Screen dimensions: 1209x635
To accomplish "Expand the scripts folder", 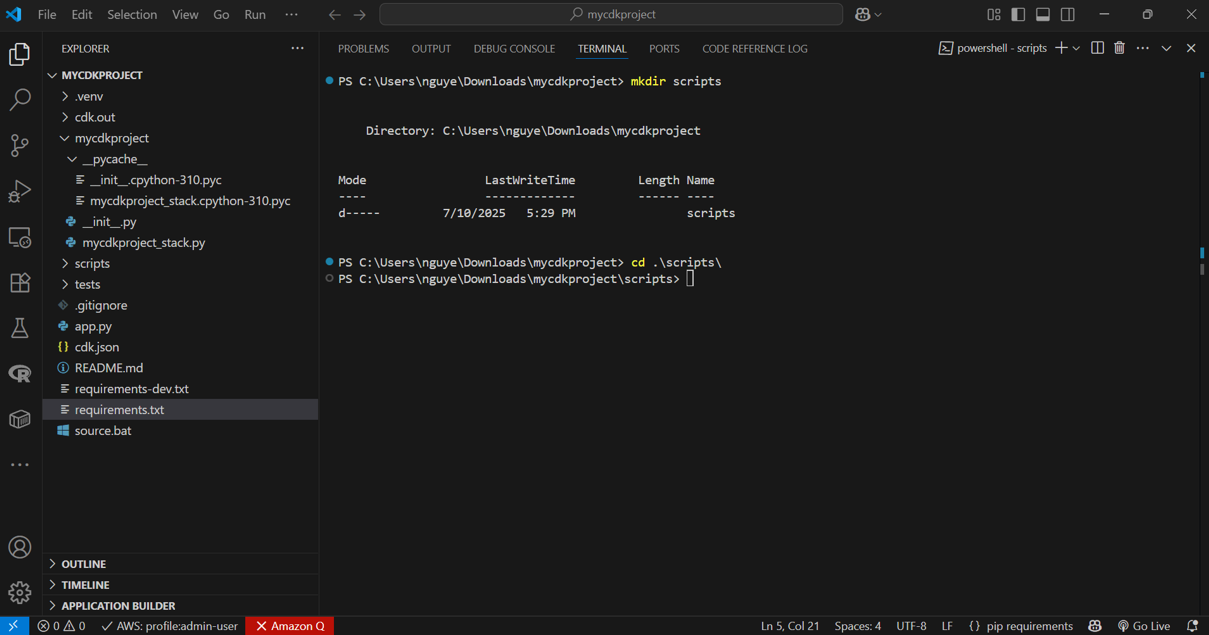I will (91, 264).
